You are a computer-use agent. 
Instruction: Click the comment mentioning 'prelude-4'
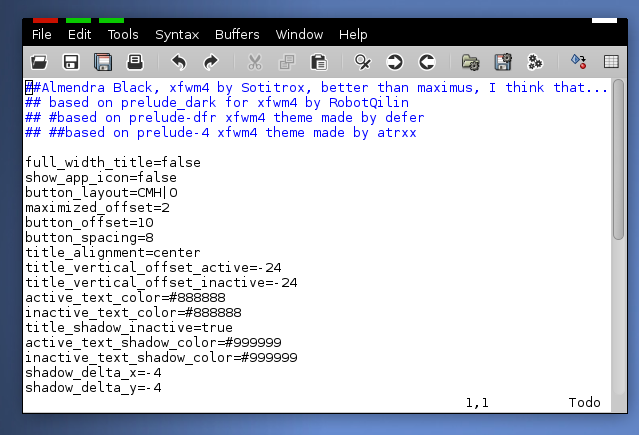pos(221,133)
